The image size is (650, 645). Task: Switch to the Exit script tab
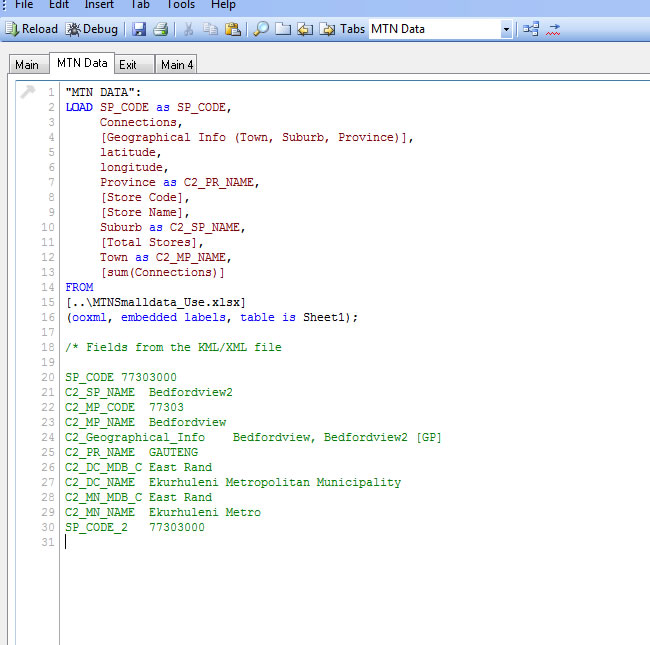pyautogui.click(x=128, y=65)
